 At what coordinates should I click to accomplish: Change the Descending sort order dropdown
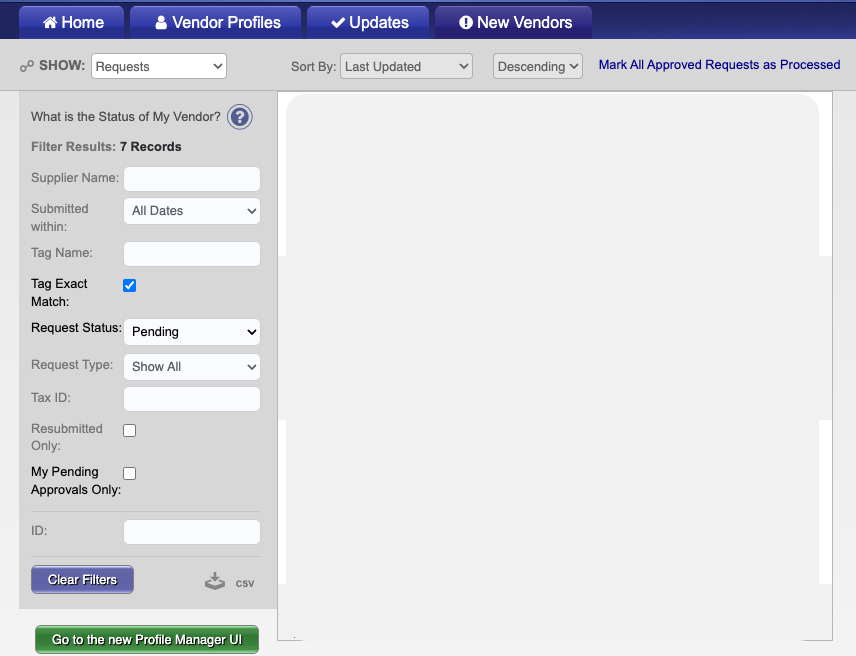coord(538,66)
